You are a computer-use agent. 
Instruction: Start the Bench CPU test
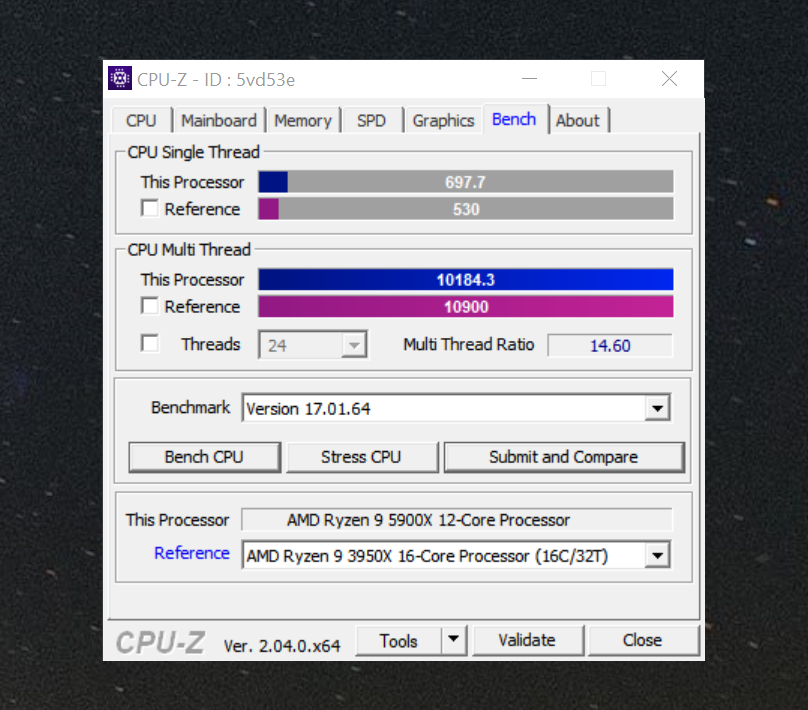(x=205, y=457)
